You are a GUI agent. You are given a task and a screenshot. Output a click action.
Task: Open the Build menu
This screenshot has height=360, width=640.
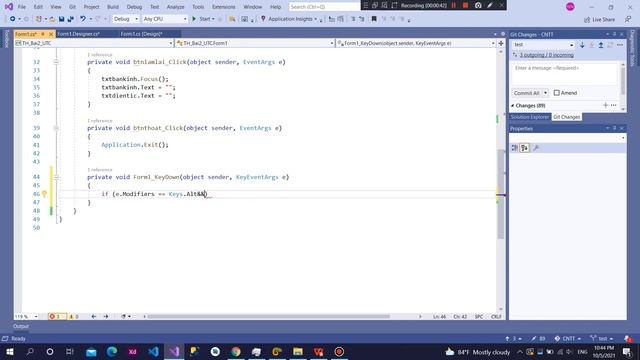tap(113, 7)
